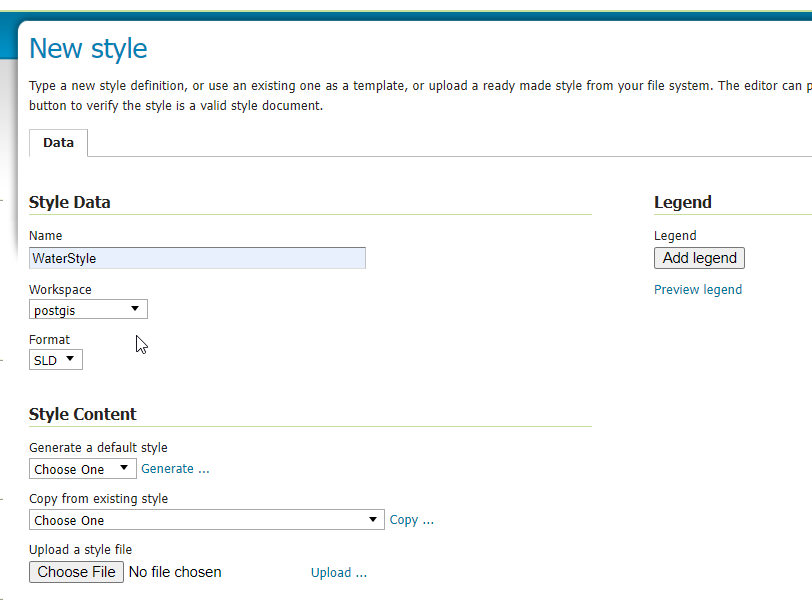The width and height of the screenshot is (812, 615).
Task: Open the Workspace dropdown showing postgis
Action: 88,310
